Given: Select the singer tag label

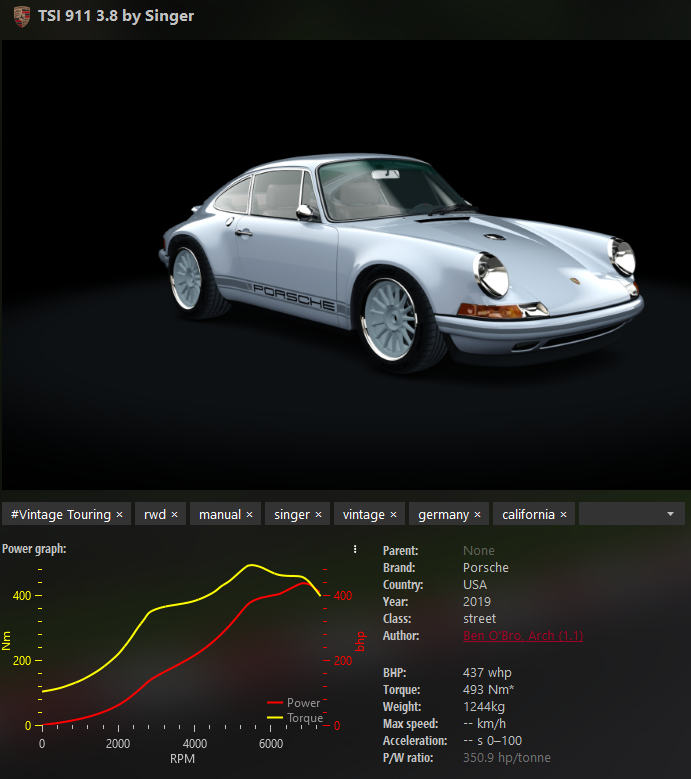Looking at the screenshot, I should tap(292, 515).
